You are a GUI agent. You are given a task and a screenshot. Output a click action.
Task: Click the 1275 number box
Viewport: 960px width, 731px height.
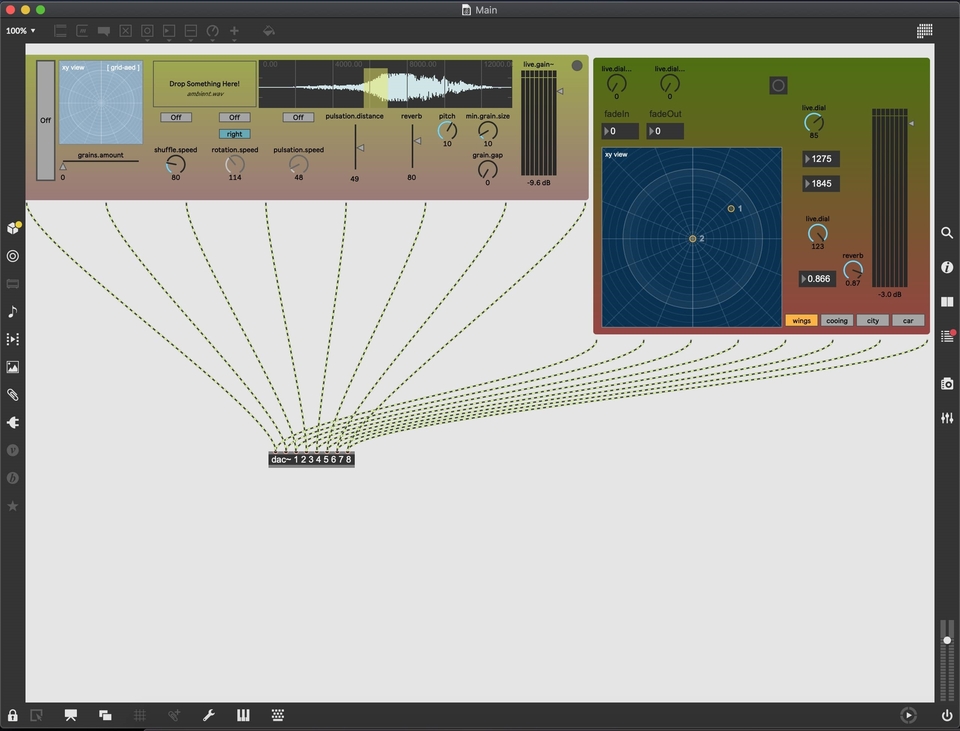coord(820,159)
